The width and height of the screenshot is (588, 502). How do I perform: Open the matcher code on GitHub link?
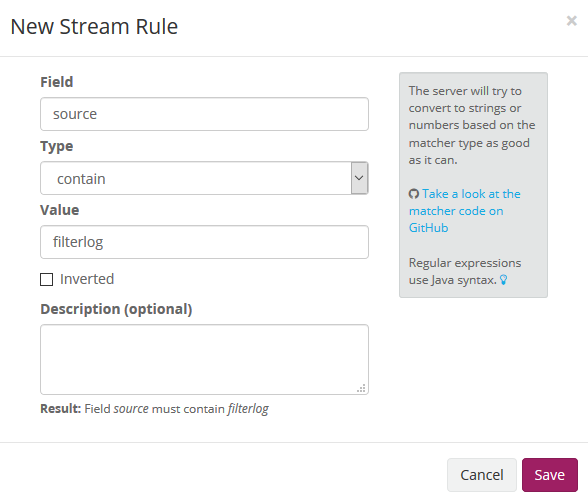[465, 211]
